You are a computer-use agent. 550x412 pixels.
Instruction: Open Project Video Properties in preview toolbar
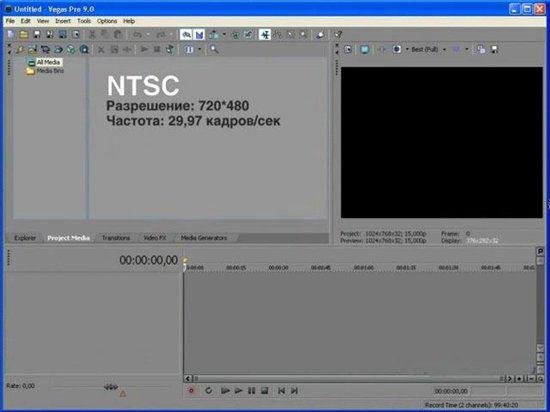point(348,49)
